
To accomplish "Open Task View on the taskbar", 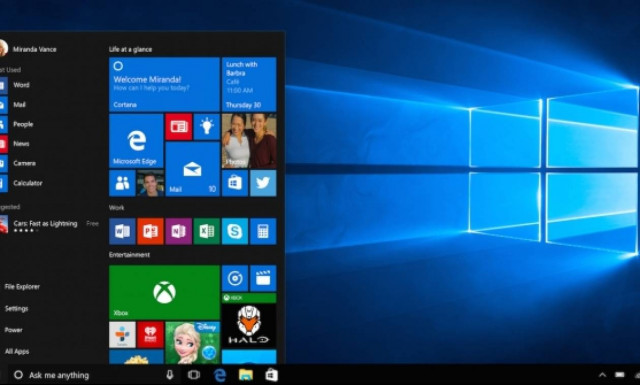I will pyautogui.click(x=193, y=375).
